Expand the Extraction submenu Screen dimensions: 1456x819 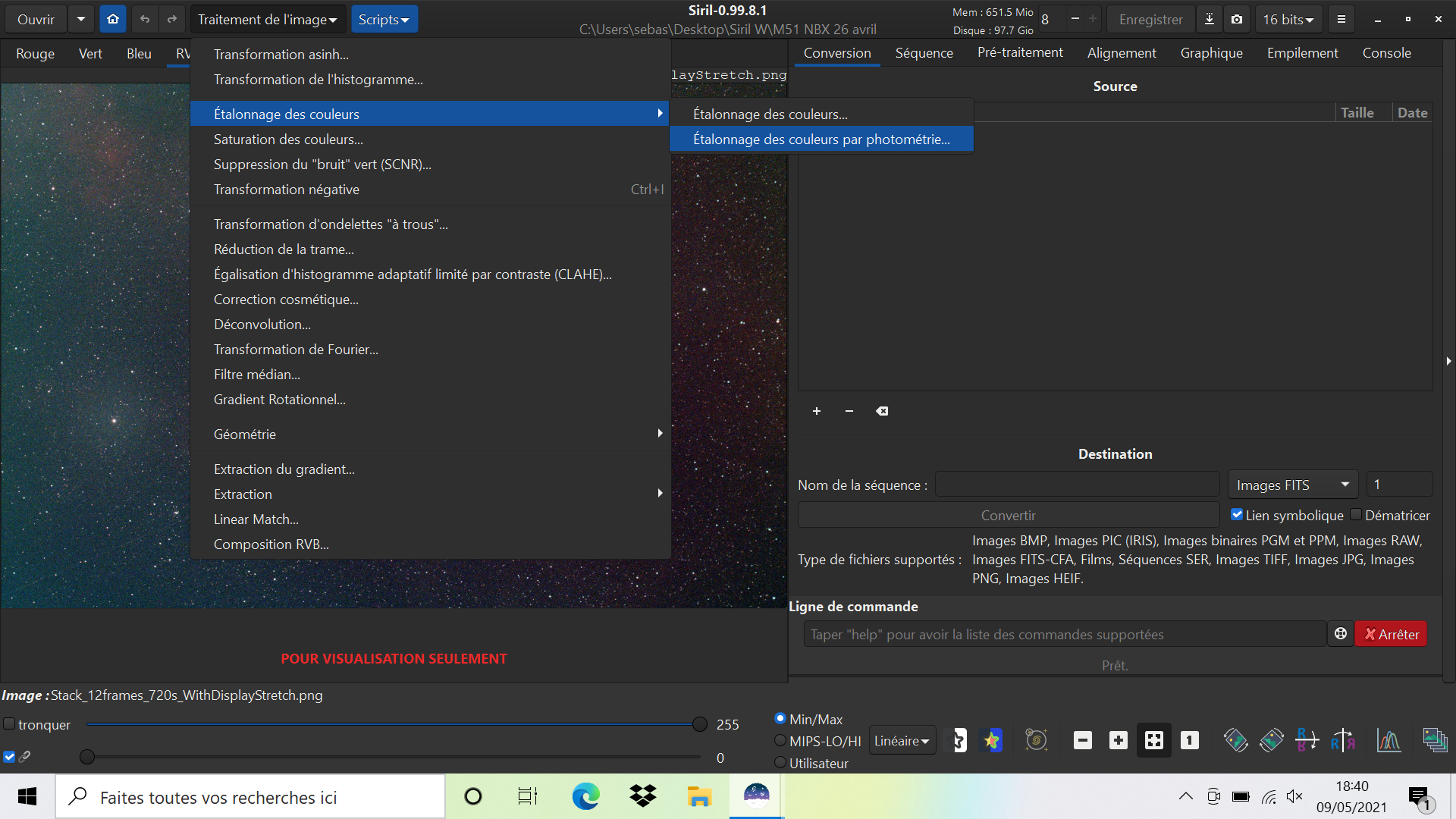click(431, 494)
